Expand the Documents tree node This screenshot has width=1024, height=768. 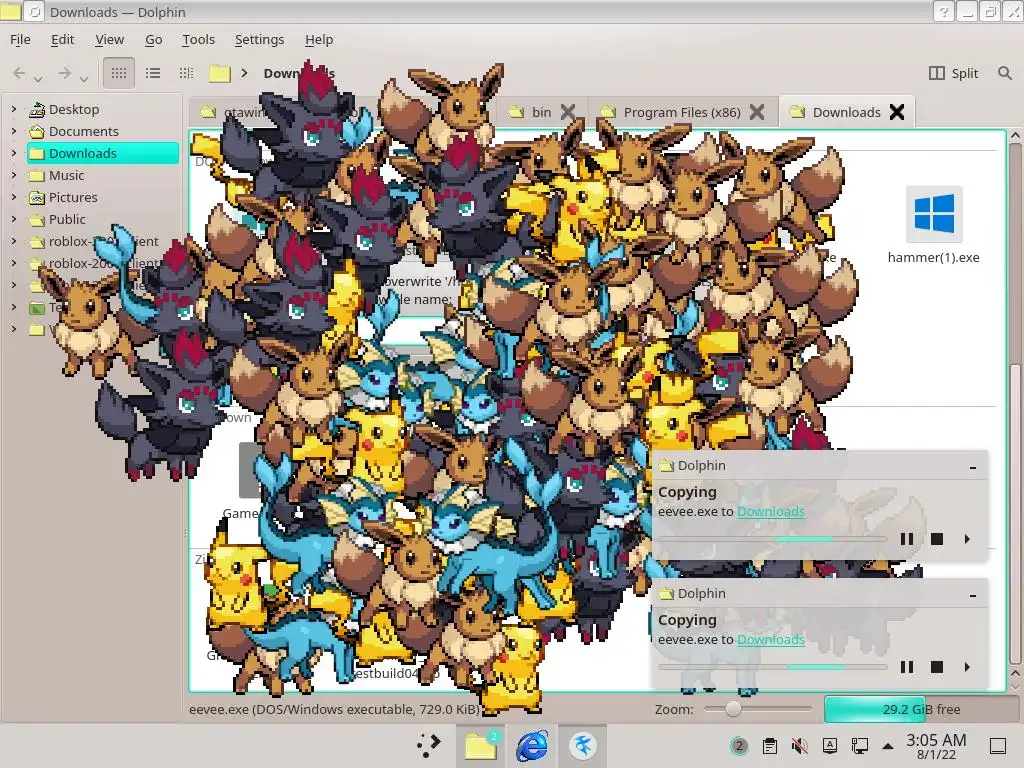click(x=14, y=131)
